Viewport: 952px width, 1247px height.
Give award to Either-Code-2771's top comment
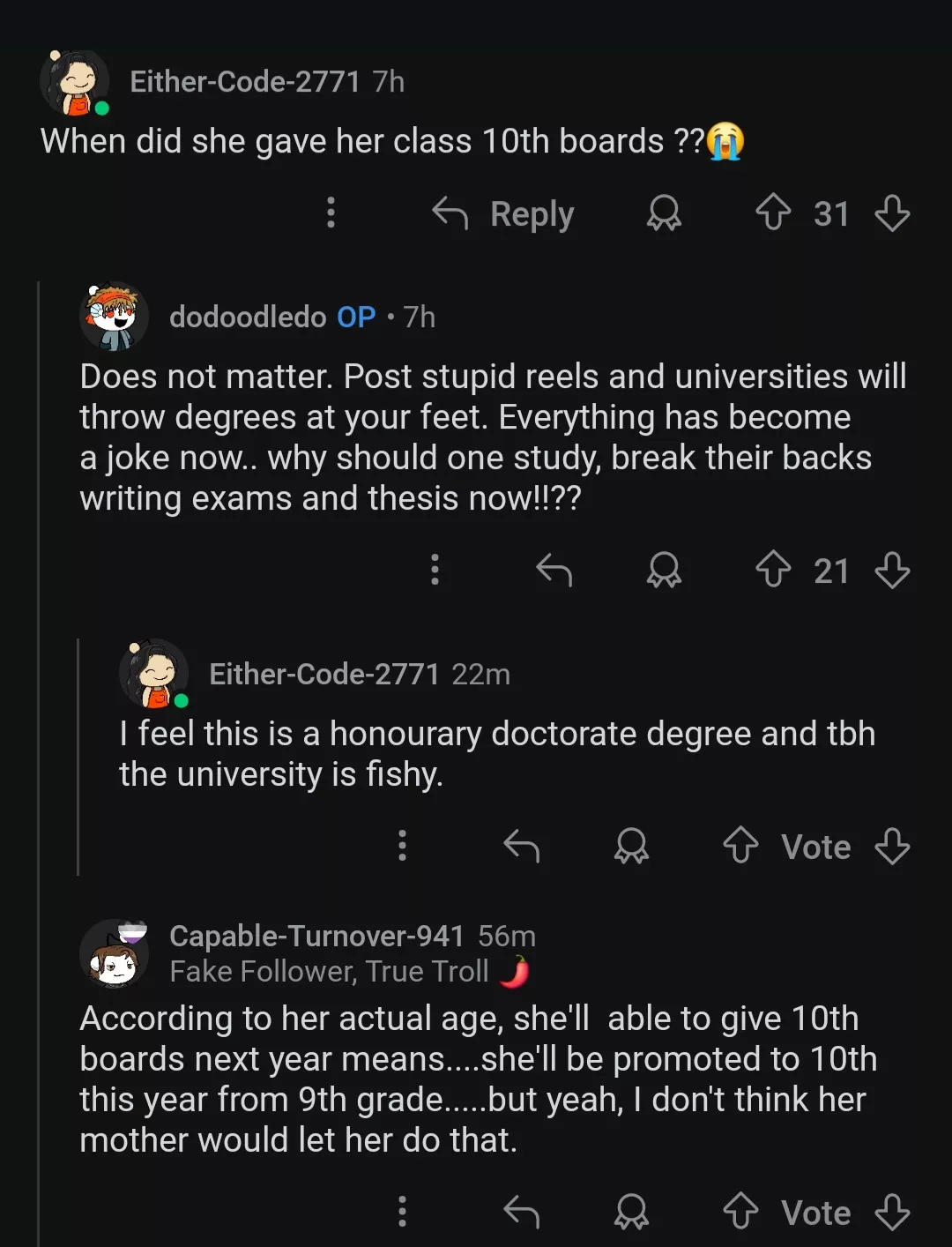coord(664,213)
